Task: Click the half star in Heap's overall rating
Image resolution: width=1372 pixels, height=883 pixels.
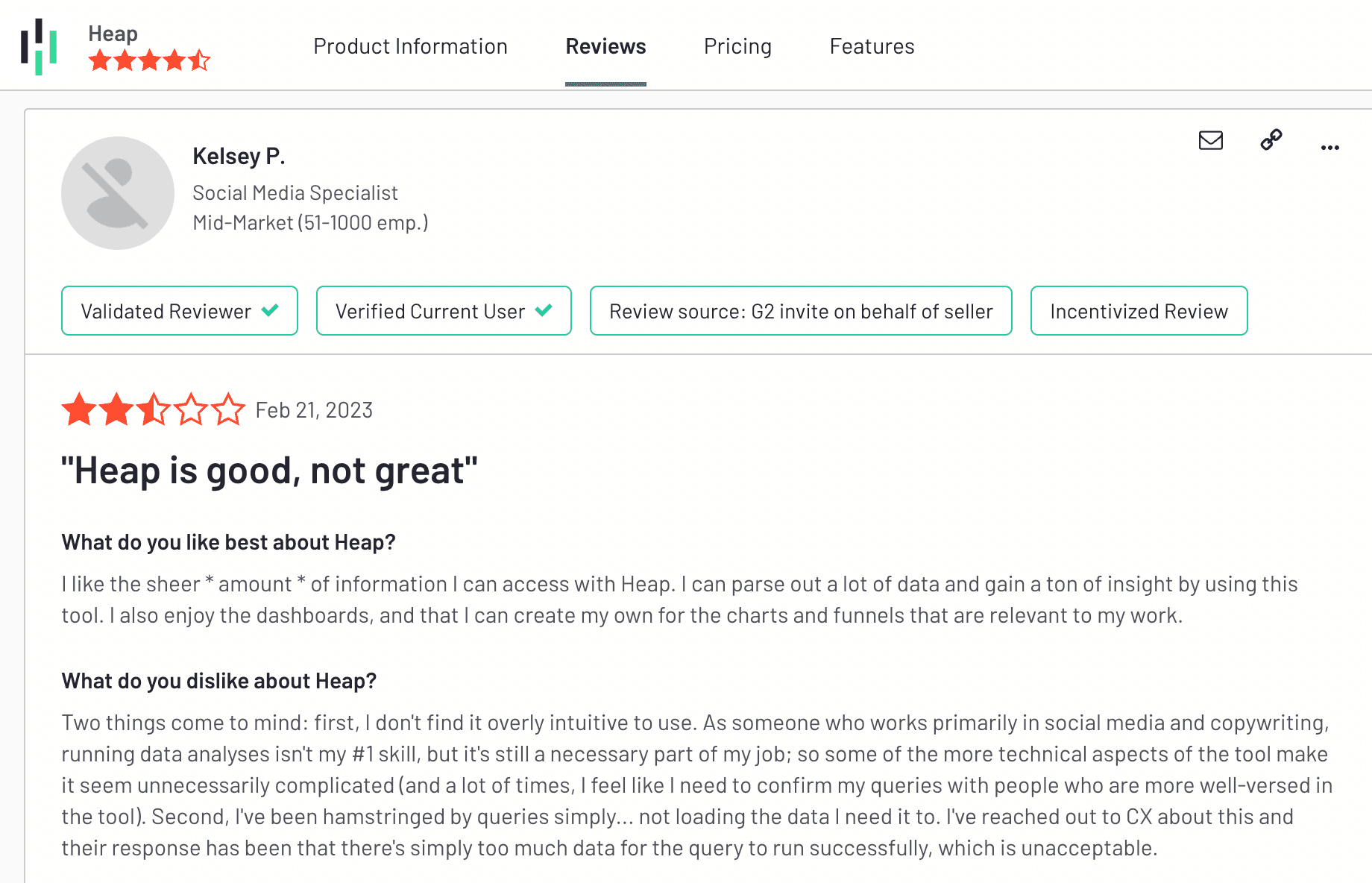Action: pos(198,60)
